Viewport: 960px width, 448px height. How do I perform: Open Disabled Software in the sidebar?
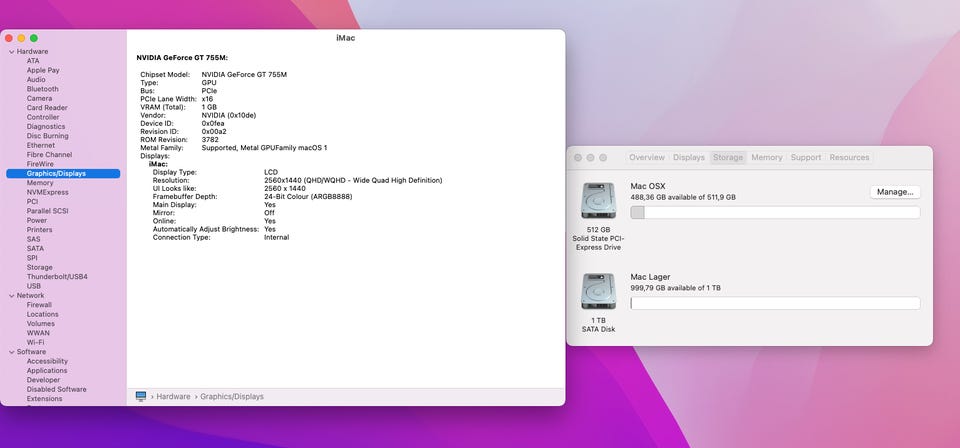click(57, 389)
